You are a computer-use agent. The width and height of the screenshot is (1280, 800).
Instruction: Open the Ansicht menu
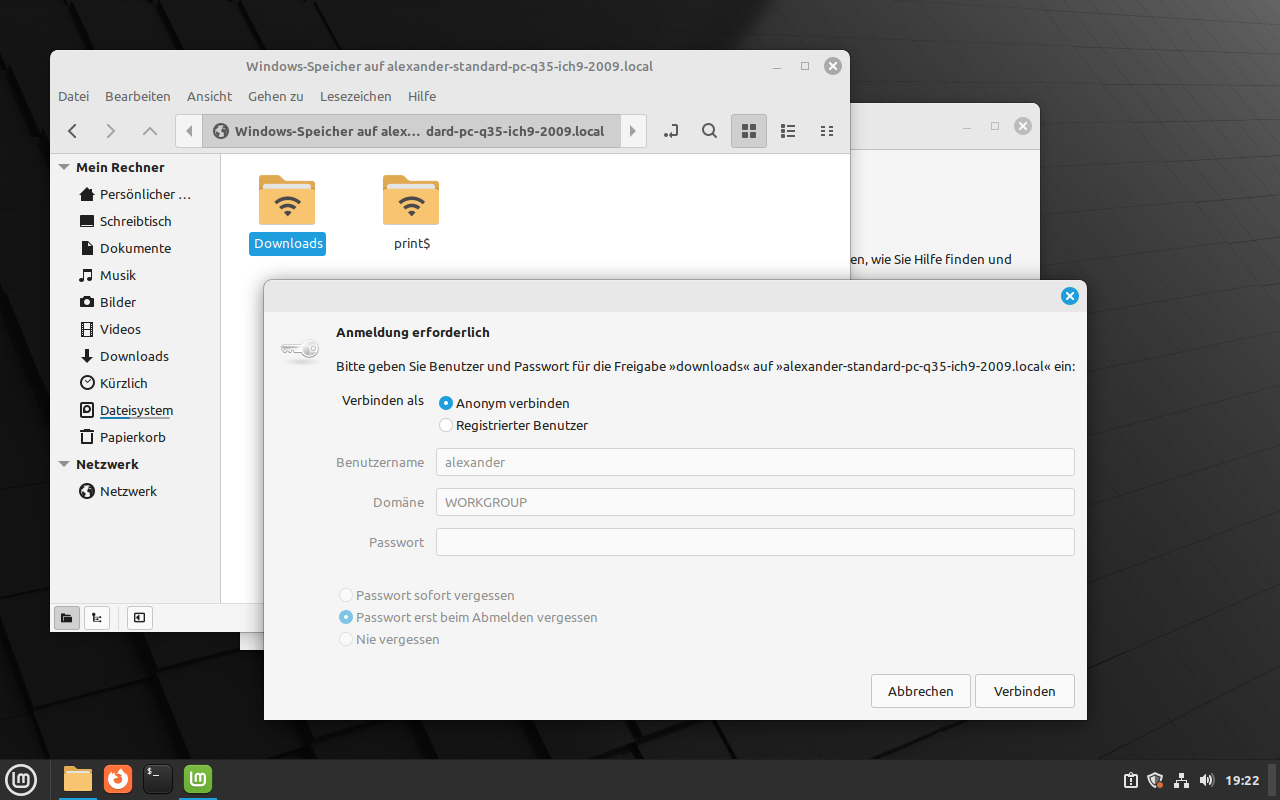209,96
